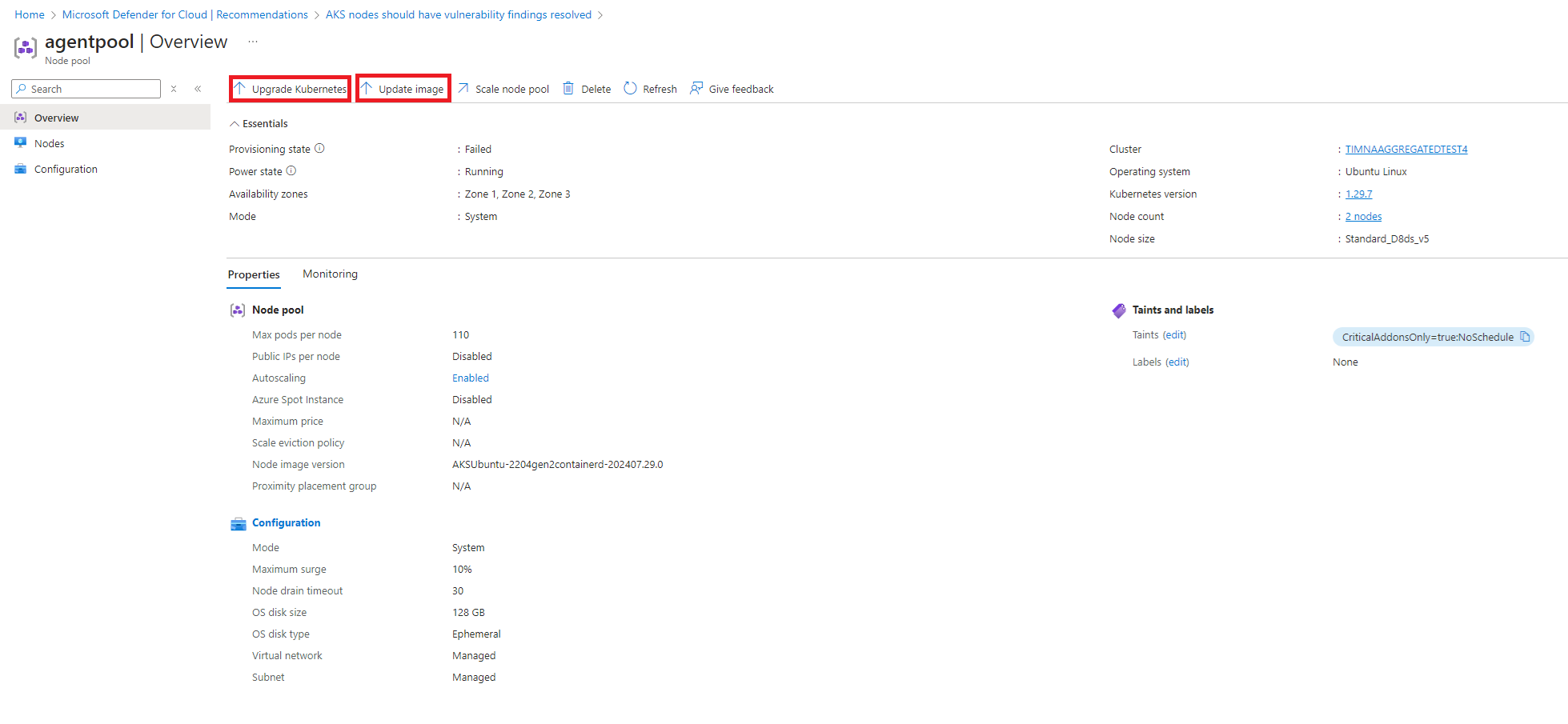The width and height of the screenshot is (1568, 724).
Task: Switch to the Monitoring tab
Action: click(x=330, y=274)
